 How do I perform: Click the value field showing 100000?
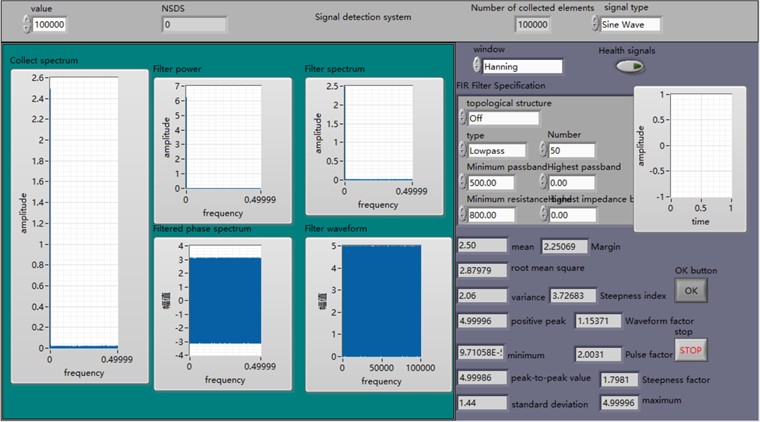coord(49,24)
